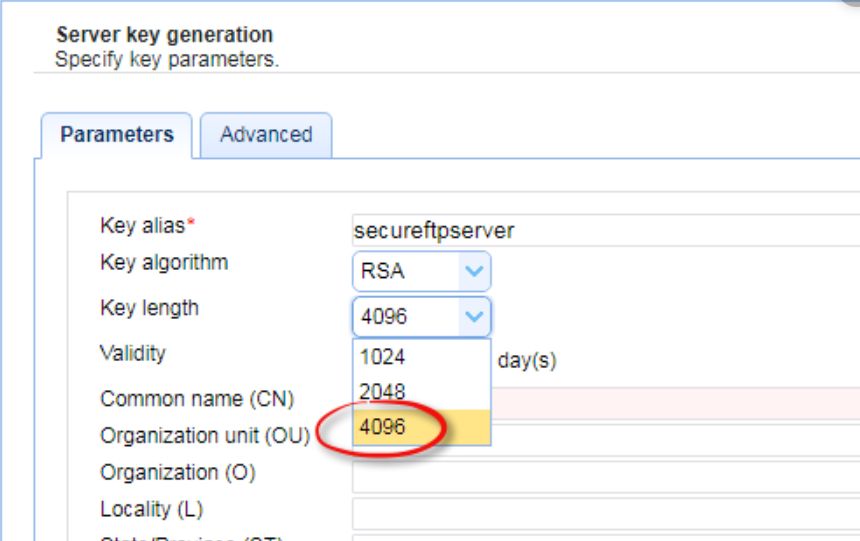Select 1024 from the key length list

pos(421,357)
